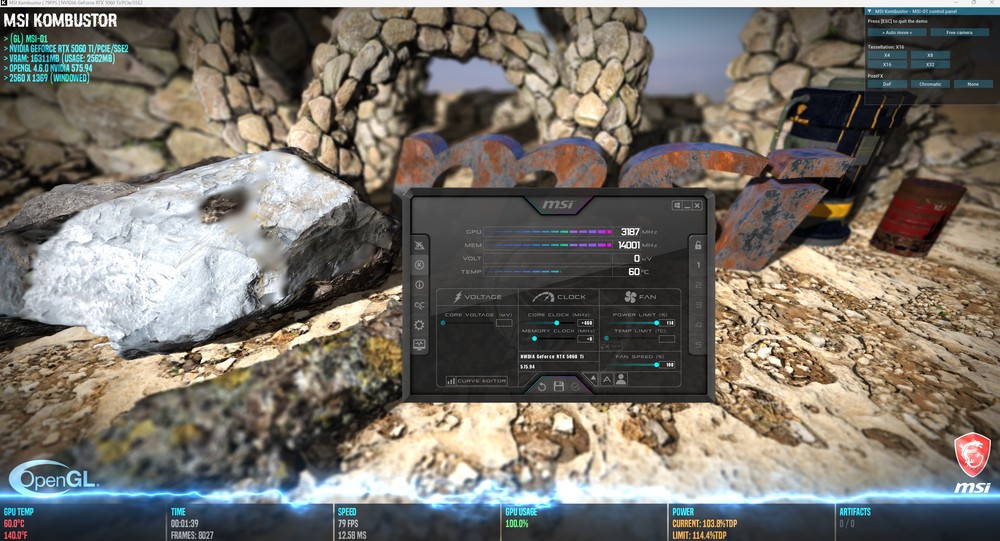Toggle the profile lock padlock icon
The height and width of the screenshot is (541, 1000).
pyautogui.click(x=698, y=245)
